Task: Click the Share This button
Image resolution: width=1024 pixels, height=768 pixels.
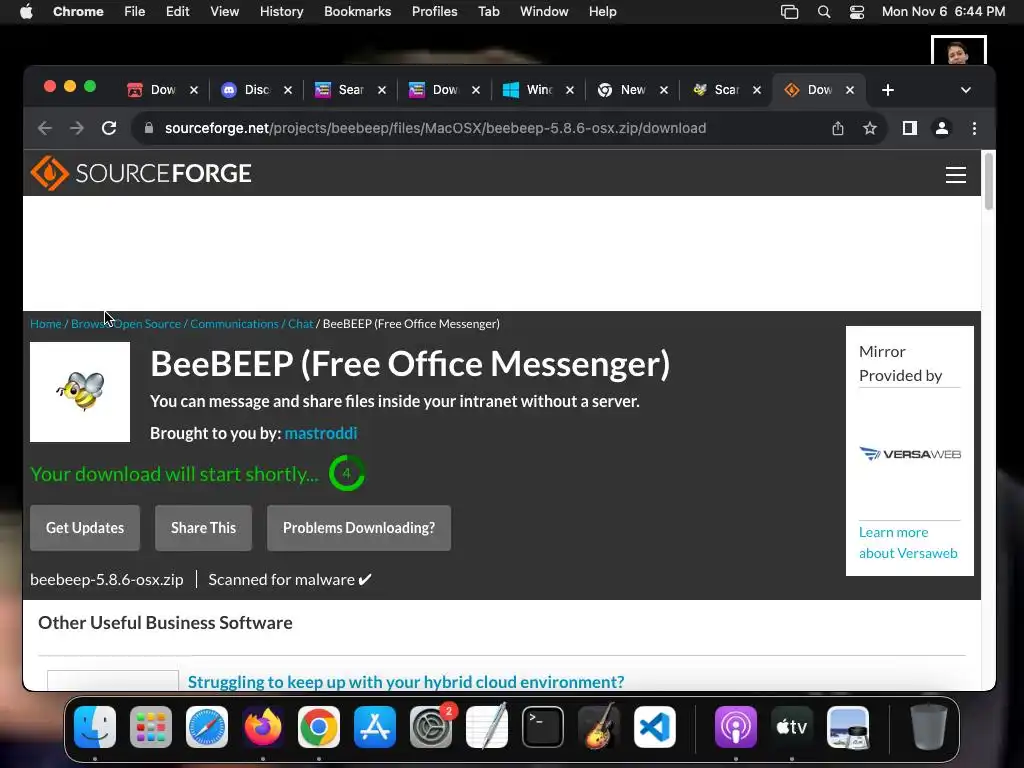Action: click(203, 528)
